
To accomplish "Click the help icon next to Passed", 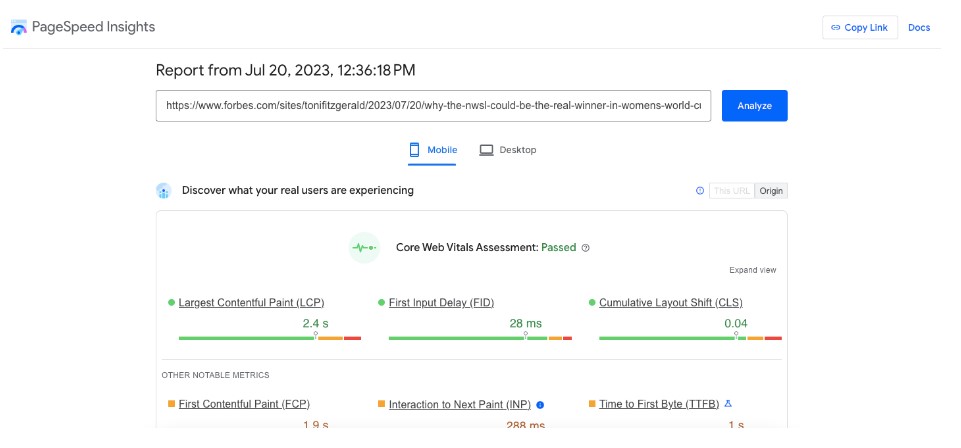I will pos(586,248).
